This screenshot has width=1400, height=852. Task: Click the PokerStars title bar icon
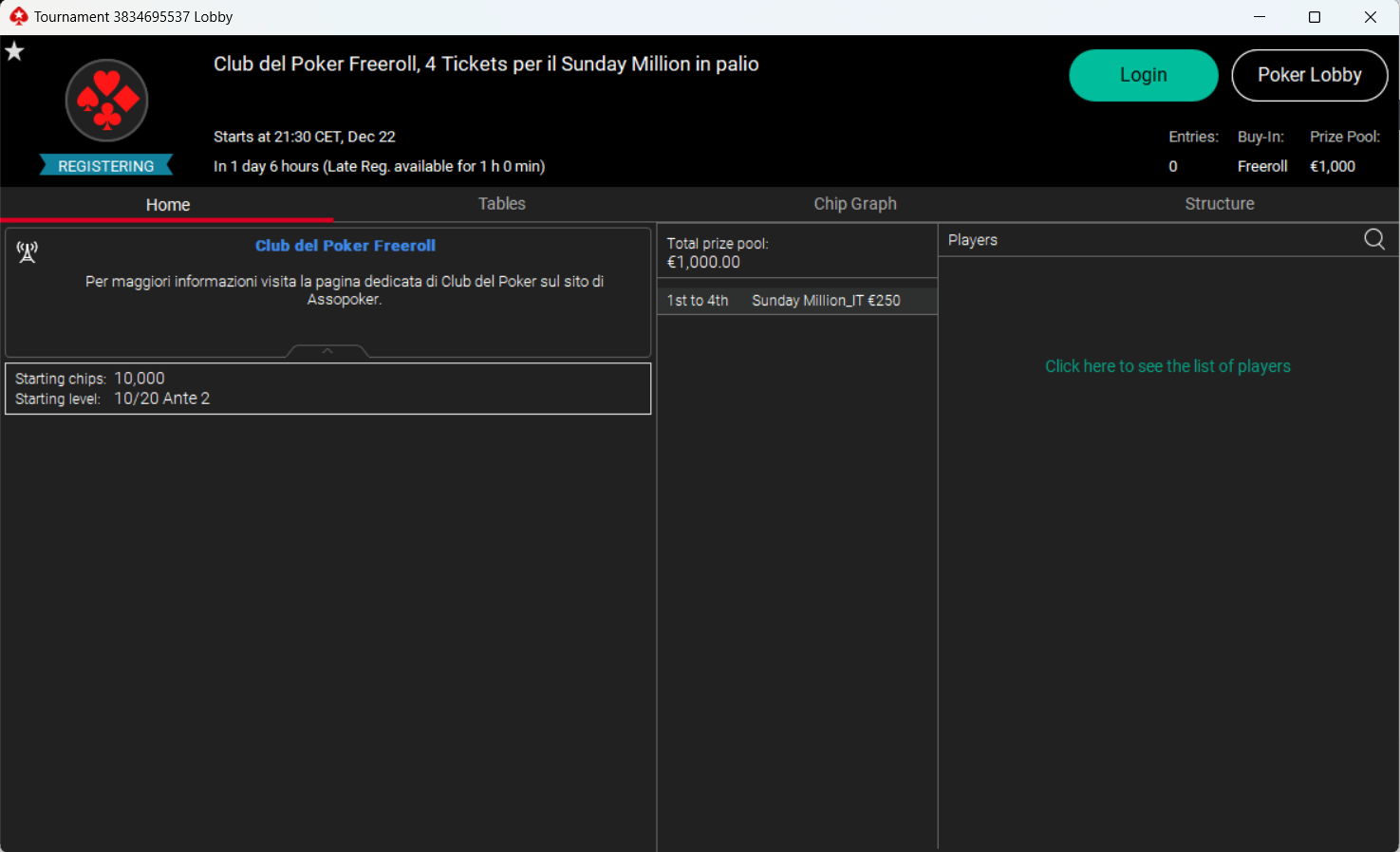[x=18, y=16]
